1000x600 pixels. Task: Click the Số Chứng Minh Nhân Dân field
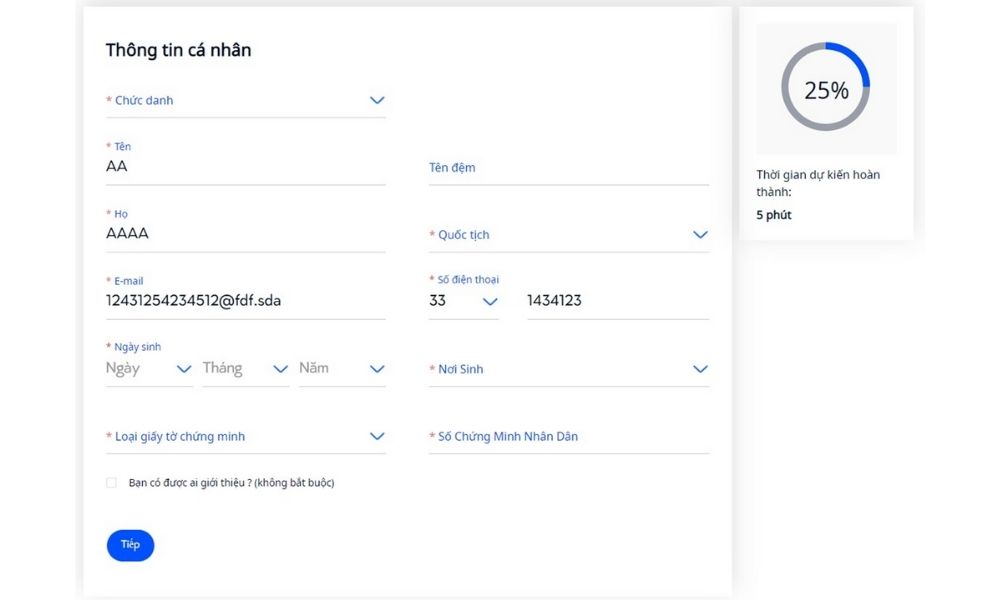coord(568,437)
